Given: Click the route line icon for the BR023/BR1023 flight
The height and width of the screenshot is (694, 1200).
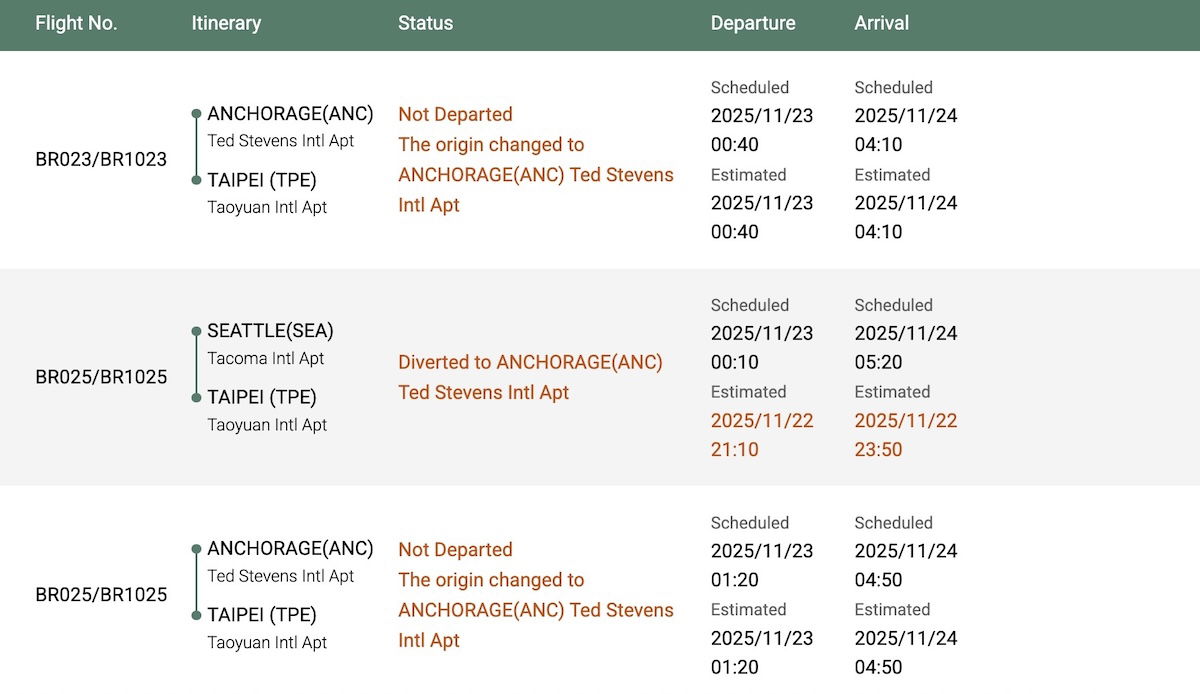Looking at the screenshot, I should 197,147.
